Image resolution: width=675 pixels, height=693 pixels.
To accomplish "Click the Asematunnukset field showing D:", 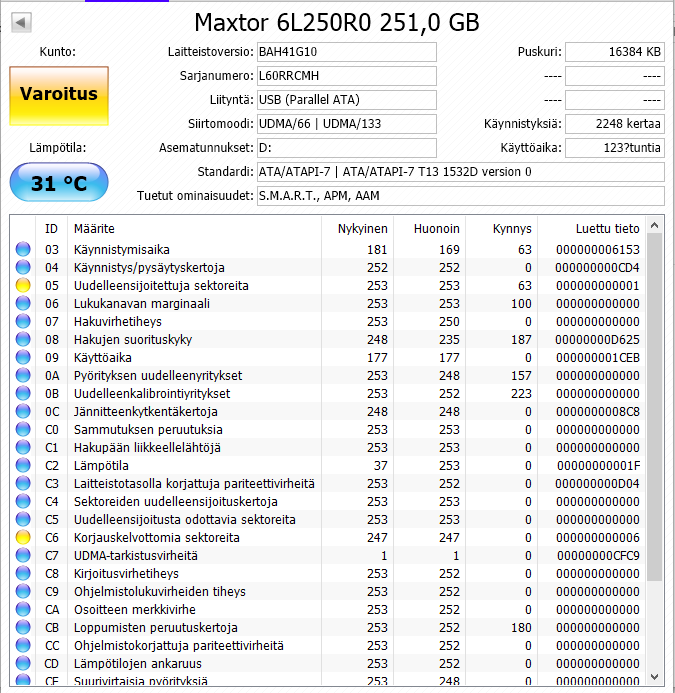I will click(x=347, y=148).
